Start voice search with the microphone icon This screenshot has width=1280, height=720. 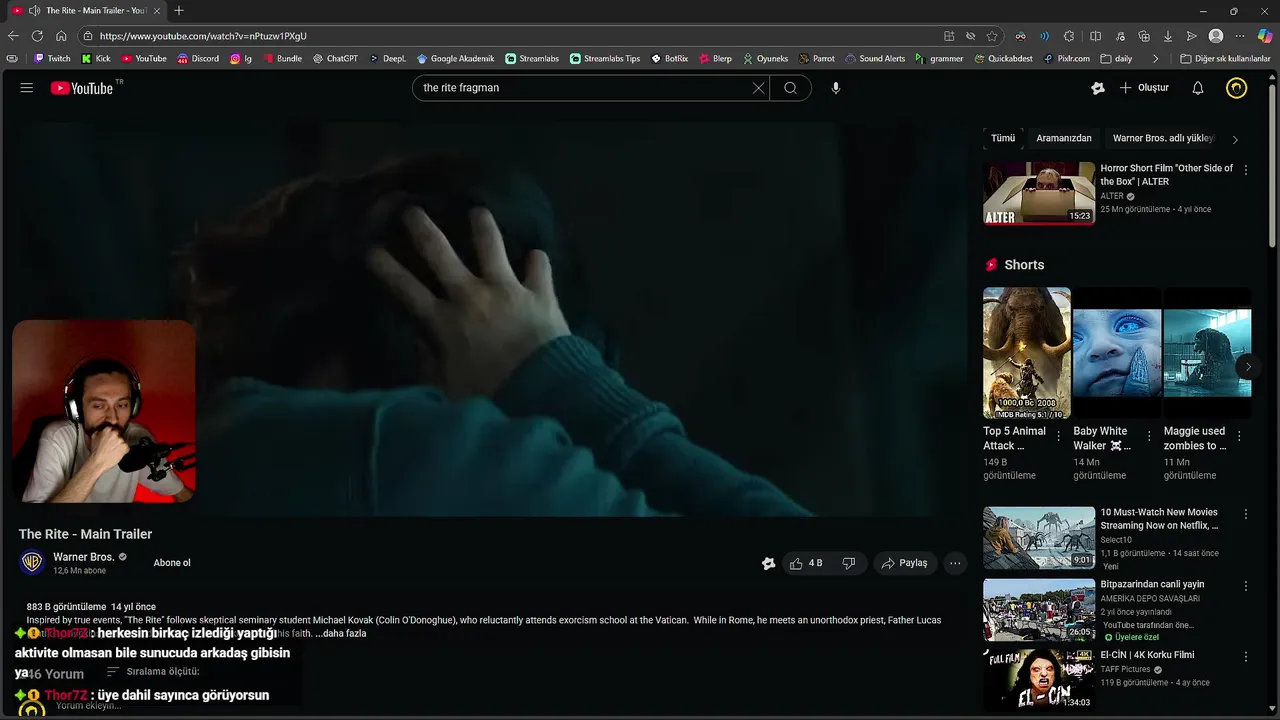tap(836, 88)
